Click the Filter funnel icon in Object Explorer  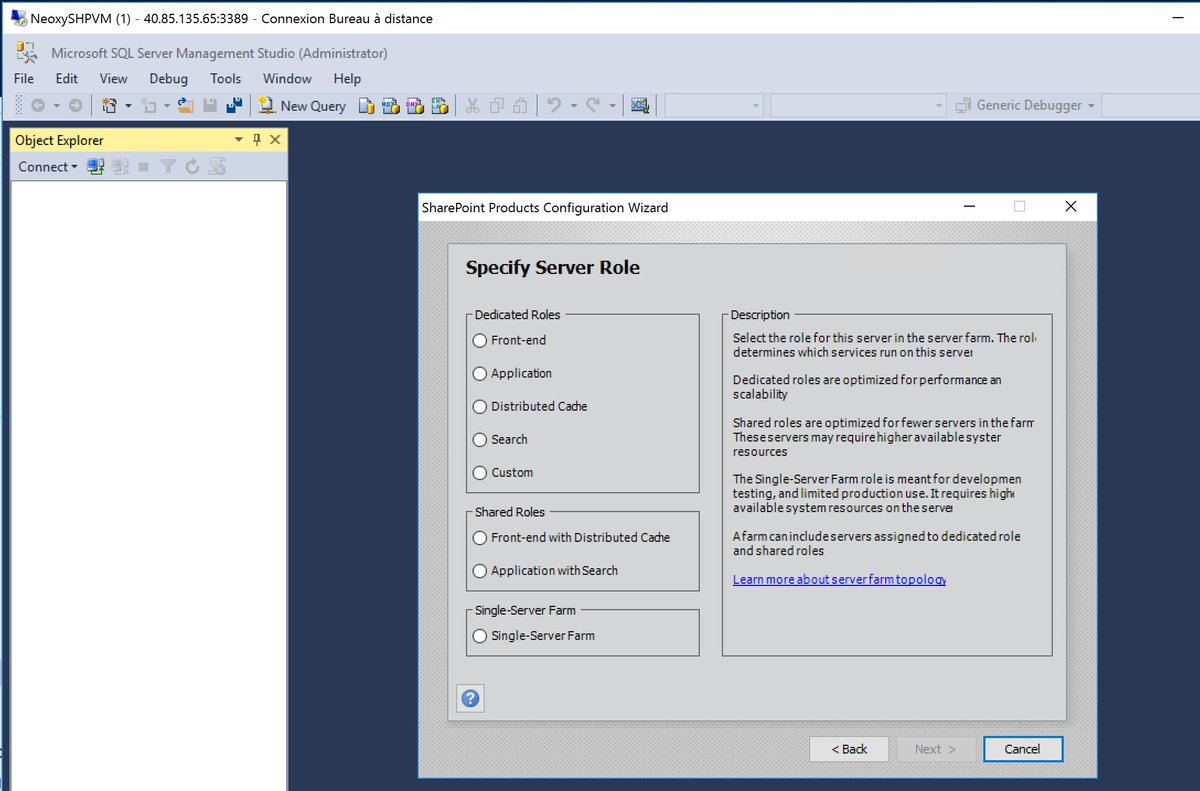click(x=168, y=167)
